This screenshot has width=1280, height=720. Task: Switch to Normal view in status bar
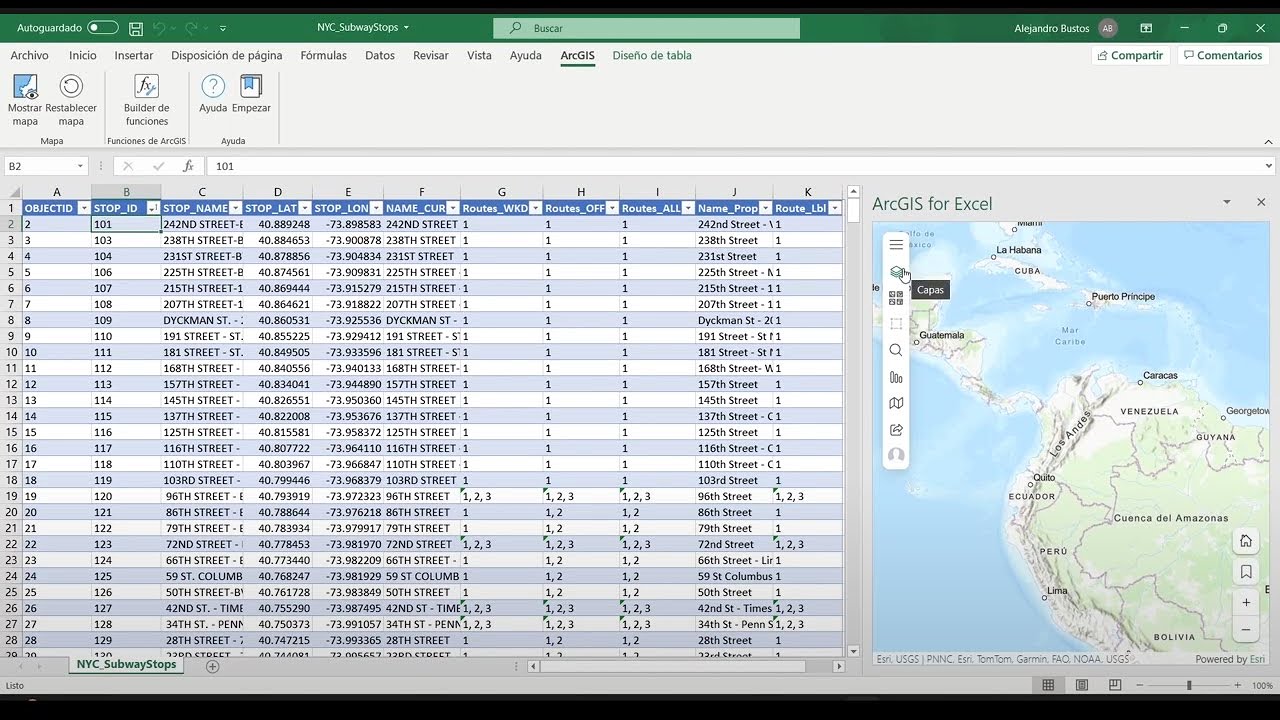click(x=1048, y=685)
